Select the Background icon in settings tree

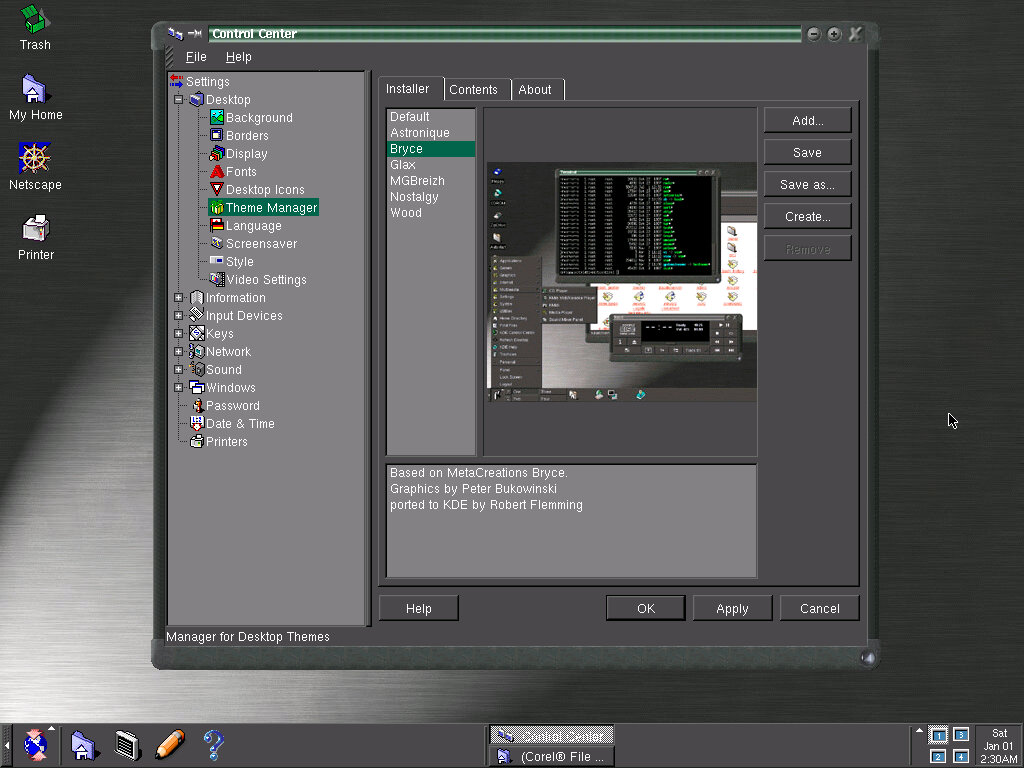216,118
